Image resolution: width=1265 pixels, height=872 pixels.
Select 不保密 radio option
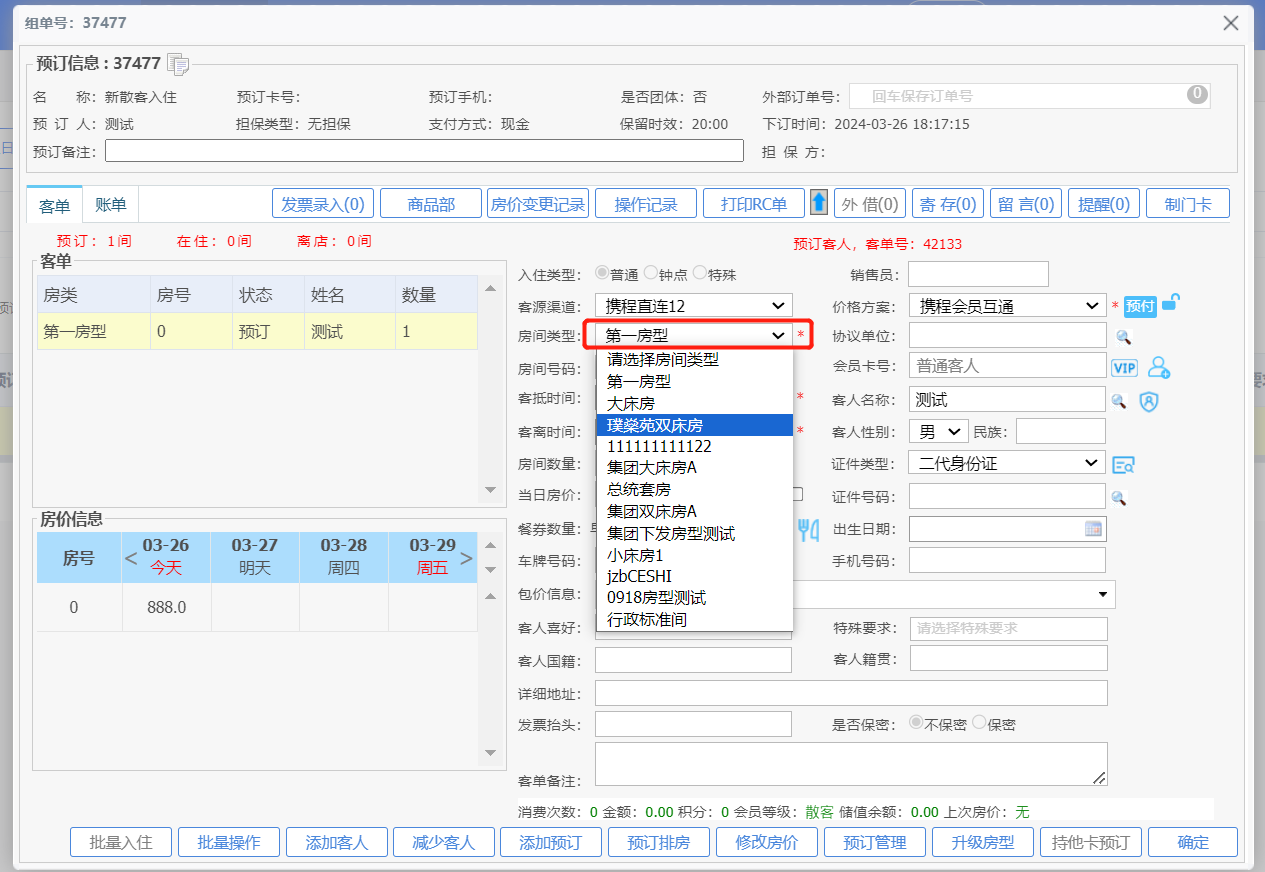(915, 722)
